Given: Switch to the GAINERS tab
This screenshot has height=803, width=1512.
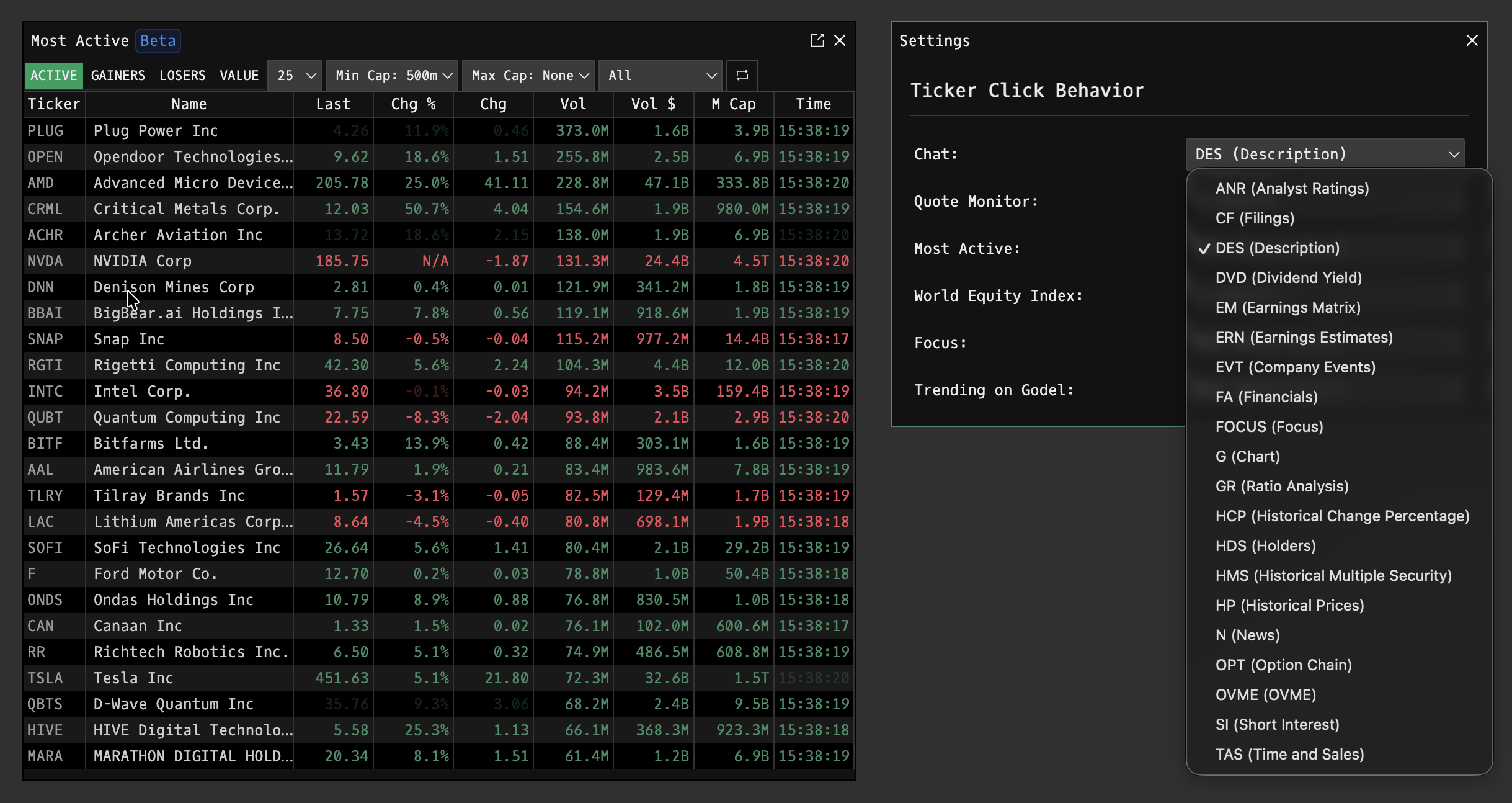Looking at the screenshot, I should [x=118, y=75].
